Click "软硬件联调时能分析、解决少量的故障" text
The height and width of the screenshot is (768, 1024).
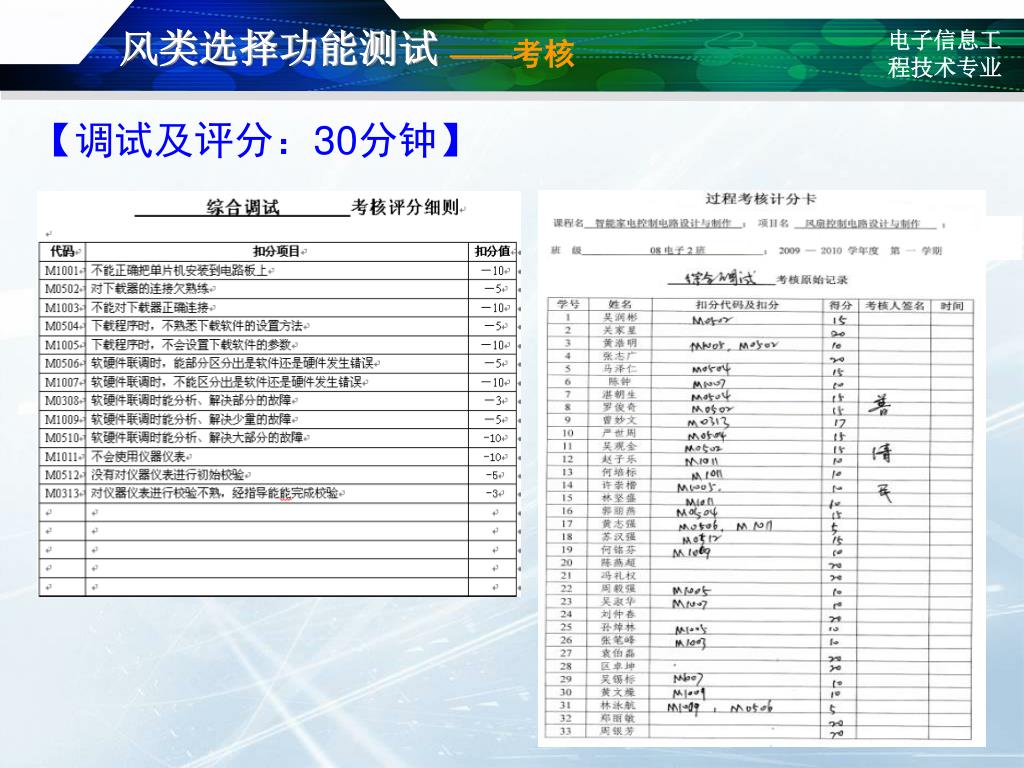(191, 419)
